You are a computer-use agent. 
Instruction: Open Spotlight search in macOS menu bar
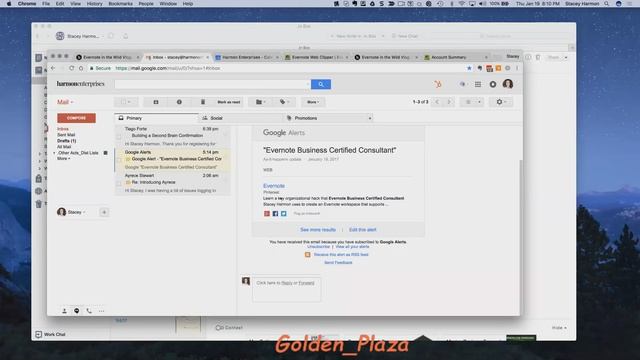(607, 4)
